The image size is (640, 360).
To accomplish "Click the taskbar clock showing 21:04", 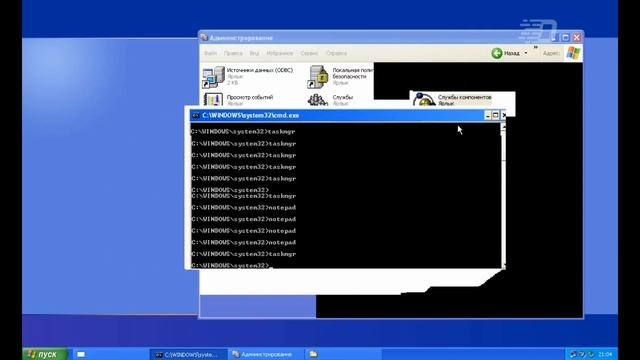I will coord(605,354).
